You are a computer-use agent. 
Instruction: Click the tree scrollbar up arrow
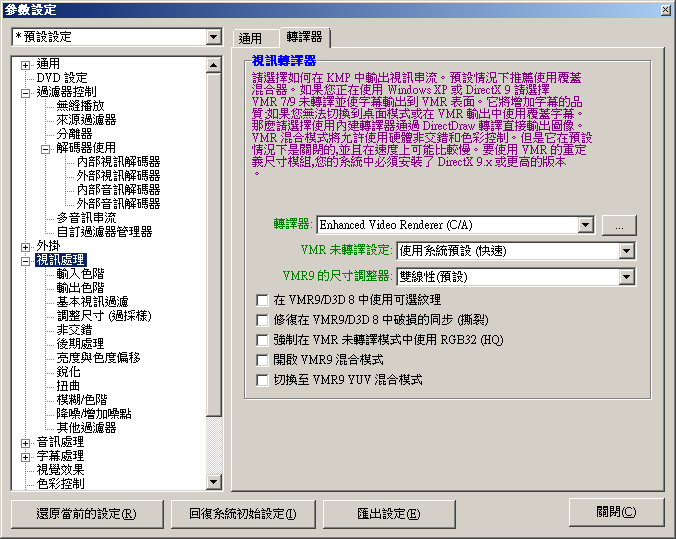(213, 65)
